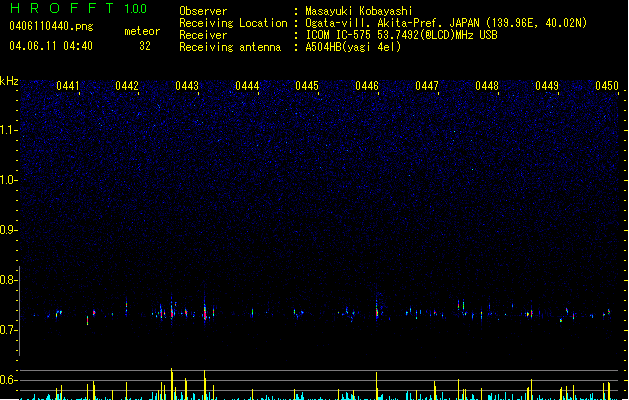Click the 0450 time axis marker
Viewport: 629px width, 400px height.
pos(607,86)
